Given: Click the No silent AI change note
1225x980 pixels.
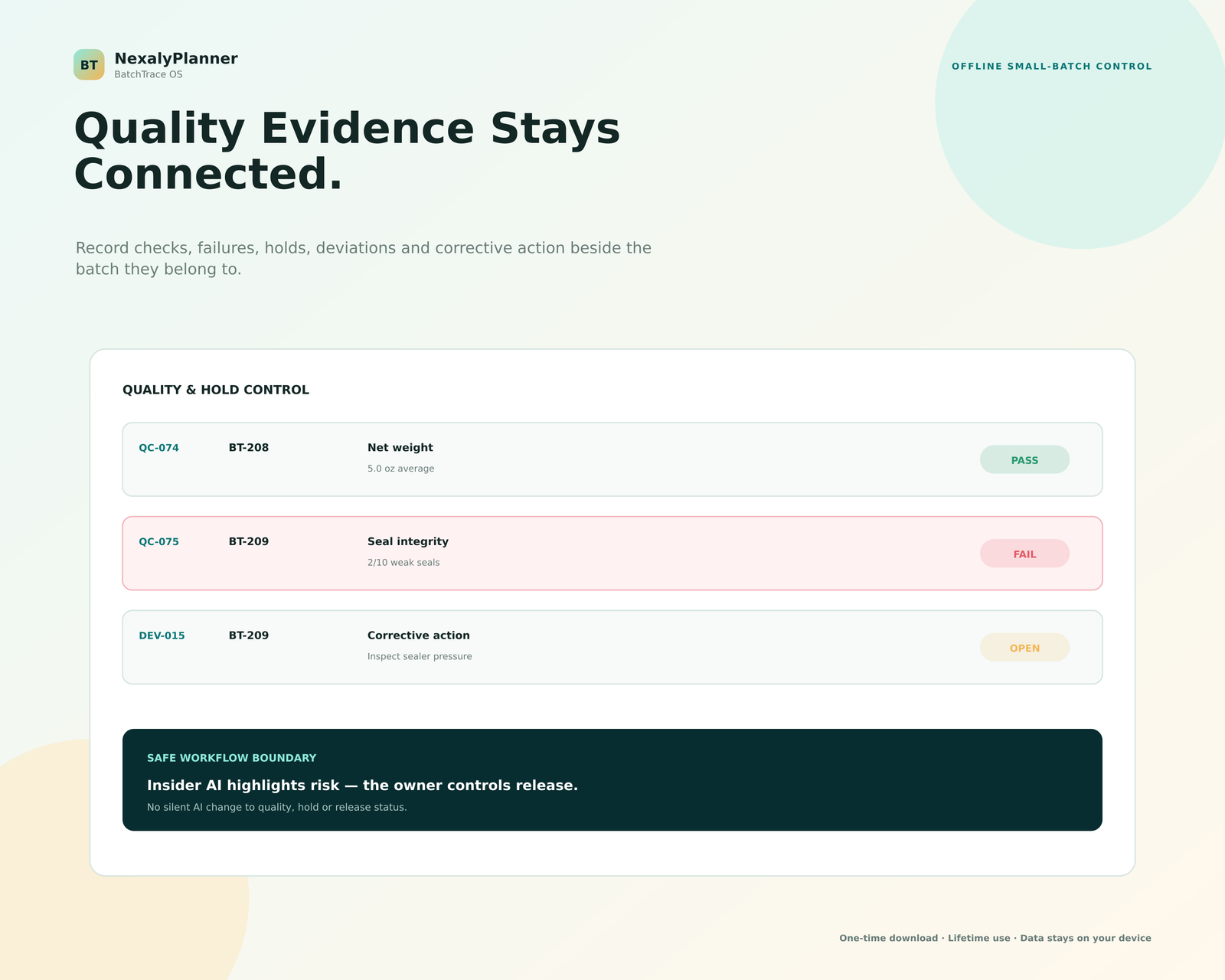Looking at the screenshot, I should click(x=277, y=807).
